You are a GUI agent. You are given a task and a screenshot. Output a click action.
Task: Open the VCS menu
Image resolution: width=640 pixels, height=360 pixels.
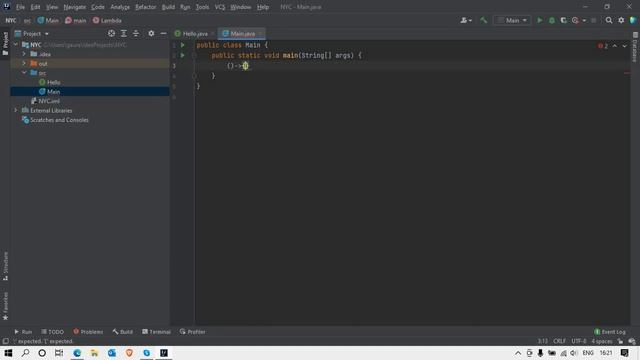[x=220, y=7]
